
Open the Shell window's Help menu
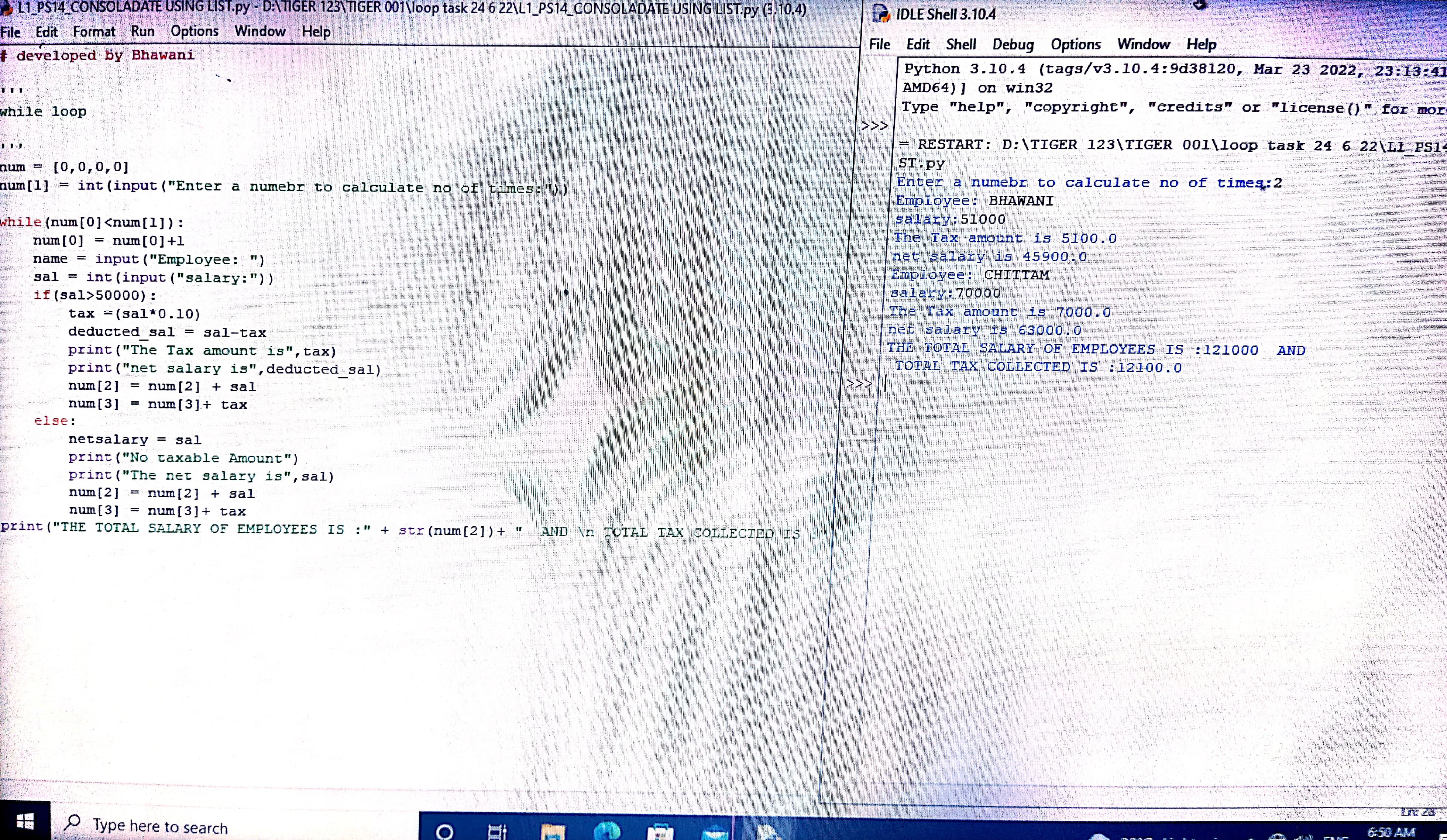click(x=1201, y=45)
